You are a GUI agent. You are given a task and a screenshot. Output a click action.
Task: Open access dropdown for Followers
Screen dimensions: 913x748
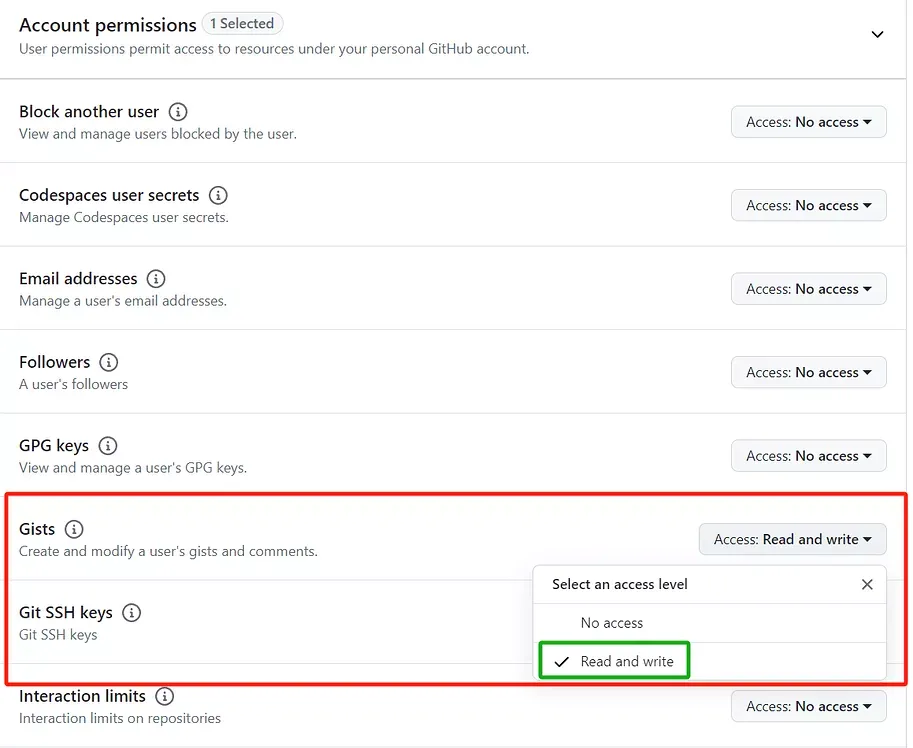[808, 372]
